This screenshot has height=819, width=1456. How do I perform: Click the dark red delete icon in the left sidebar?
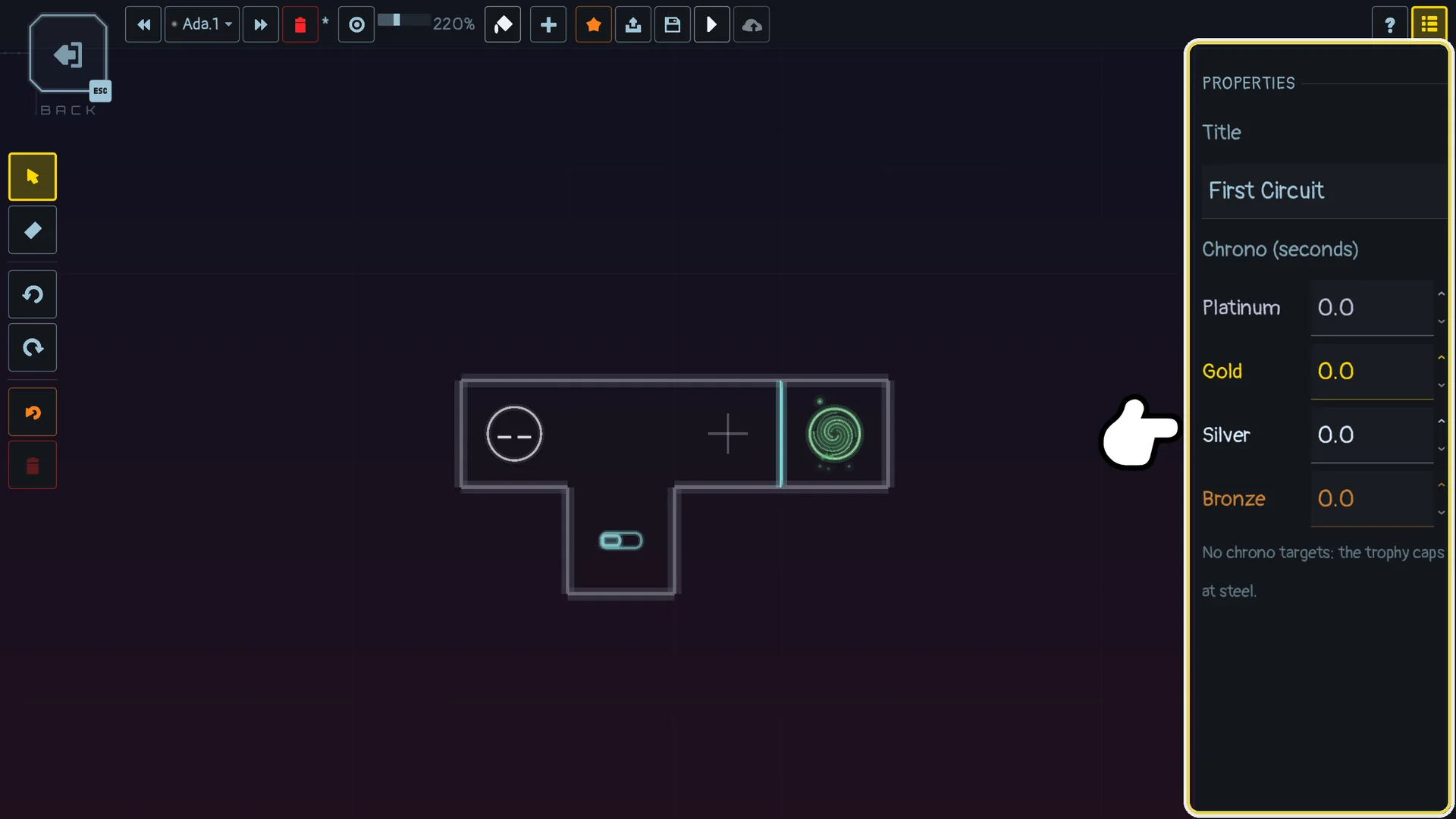[33, 465]
